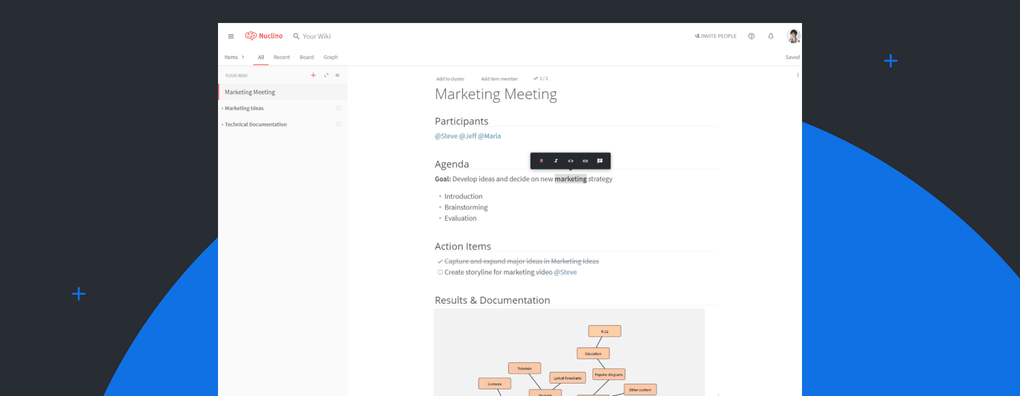
Task: Click the Saved status label
Action: (792, 57)
